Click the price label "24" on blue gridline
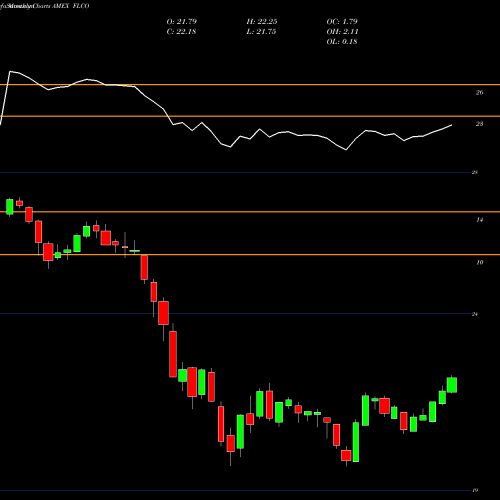Screen dimensions: 500x500 (475, 314)
